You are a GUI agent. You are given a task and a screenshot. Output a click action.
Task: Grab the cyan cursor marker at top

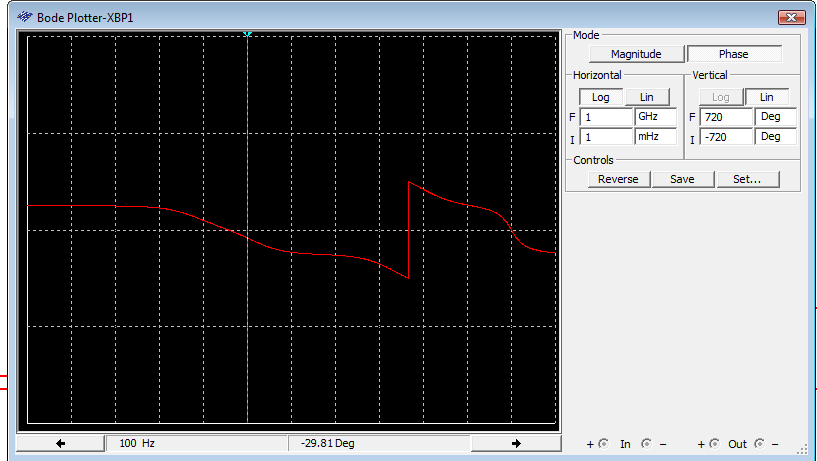(247, 34)
